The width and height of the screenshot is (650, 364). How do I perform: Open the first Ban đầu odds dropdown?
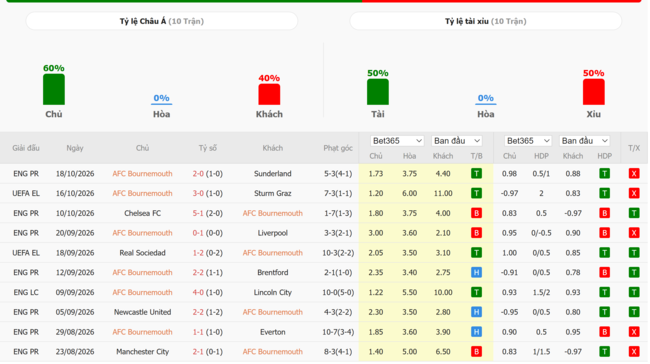click(456, 141)
